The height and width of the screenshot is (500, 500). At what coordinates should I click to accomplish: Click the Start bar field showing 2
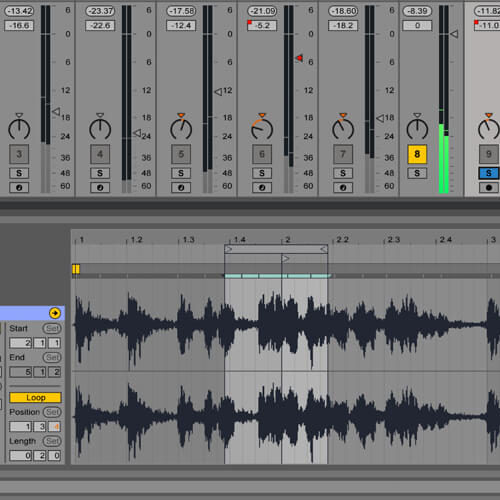[x=21, y=343]
